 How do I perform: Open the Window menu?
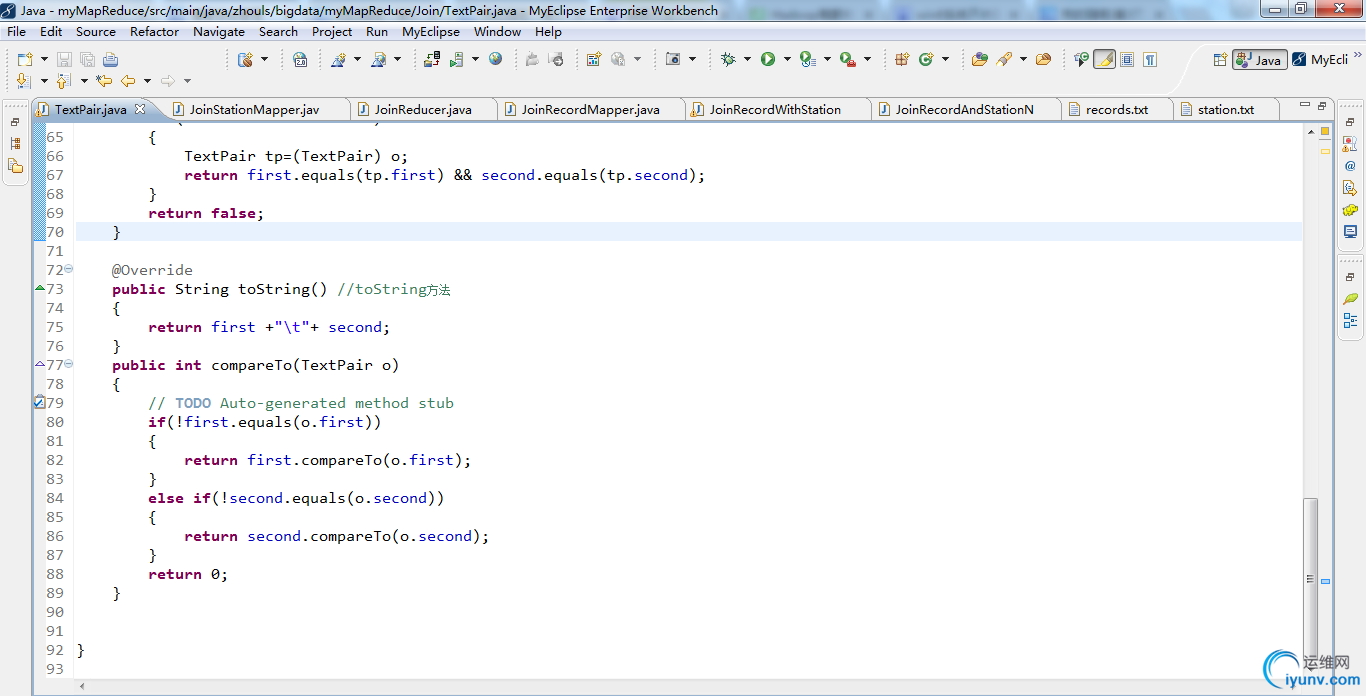(497, 31)
